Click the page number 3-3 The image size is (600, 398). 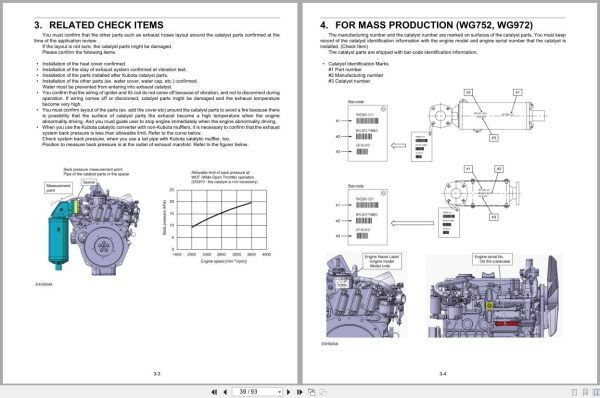pos(157,374)
